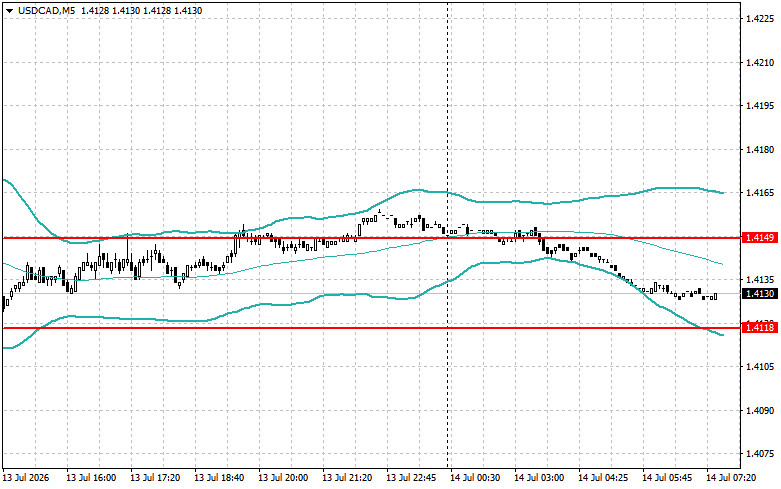Select the red 1.4149 price level label
The width and height of the screenshot is (781, 489).
point(760,238)
